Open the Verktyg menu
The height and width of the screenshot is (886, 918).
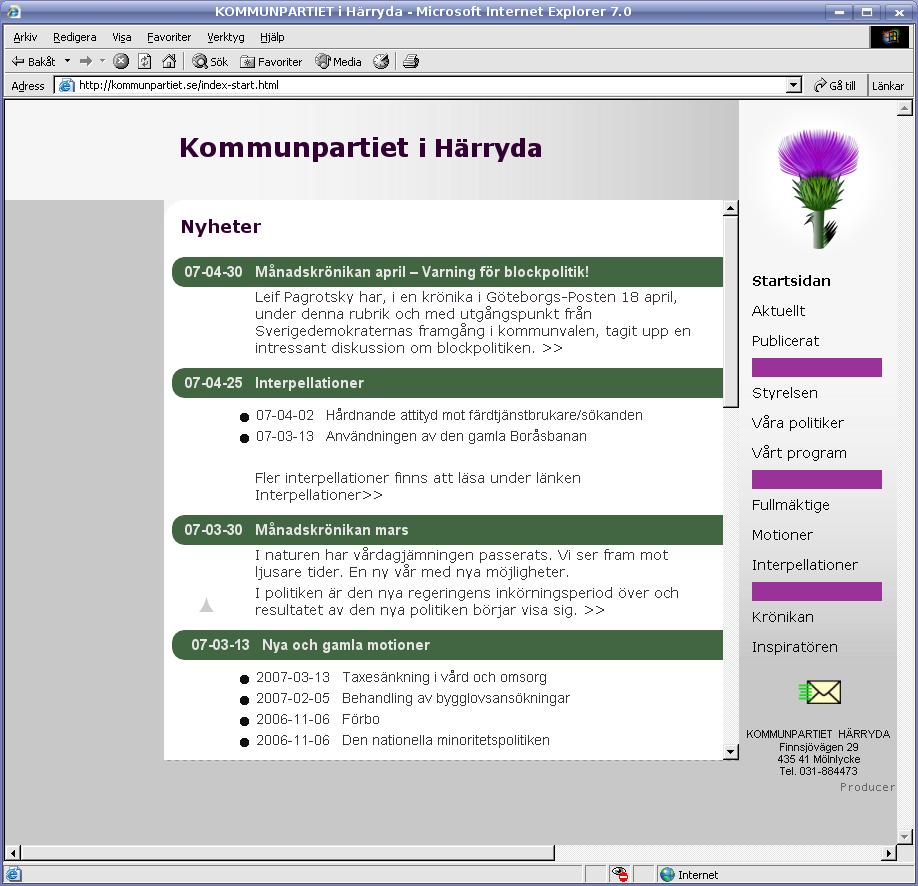225,37
